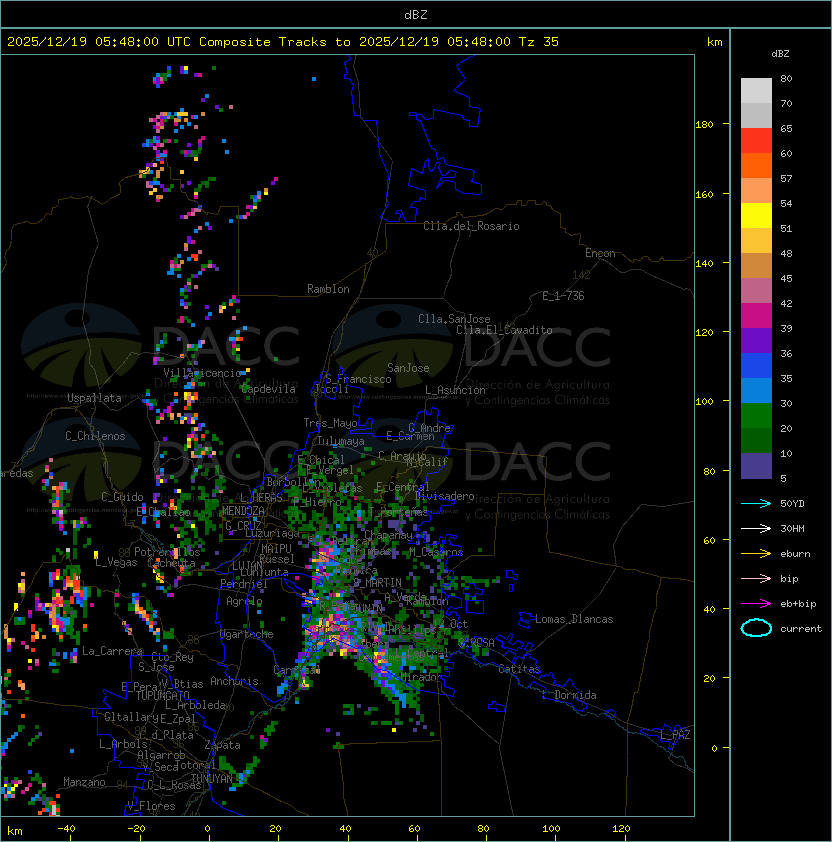The width and height of the screenshot is (832, 842).
Task: Click the La_Carrera label
Action: (x=113, y=651)
